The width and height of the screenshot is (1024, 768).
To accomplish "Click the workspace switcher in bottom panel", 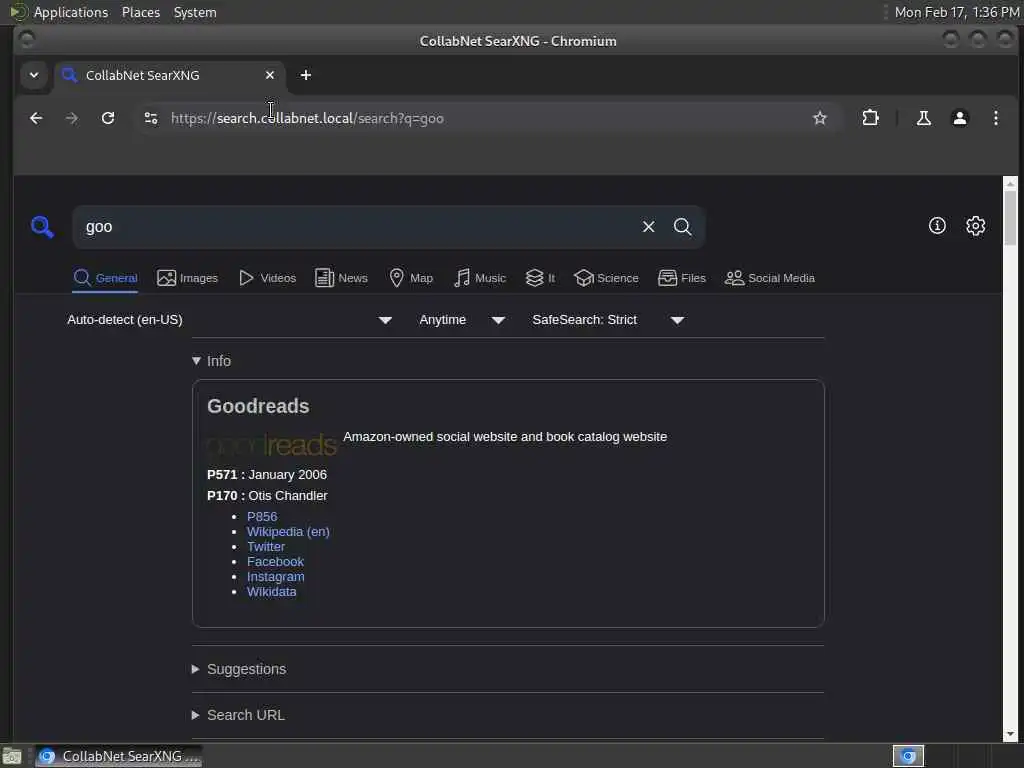I will tap(908, 756).
